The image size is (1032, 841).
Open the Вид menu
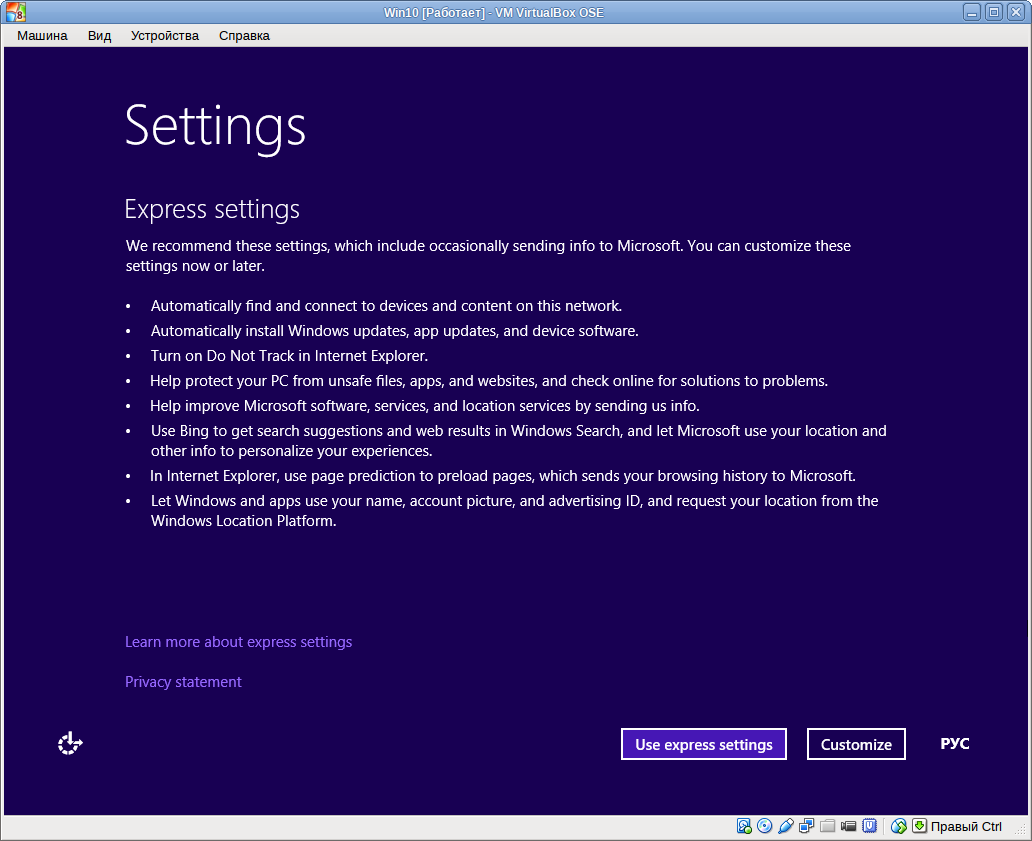99,36
